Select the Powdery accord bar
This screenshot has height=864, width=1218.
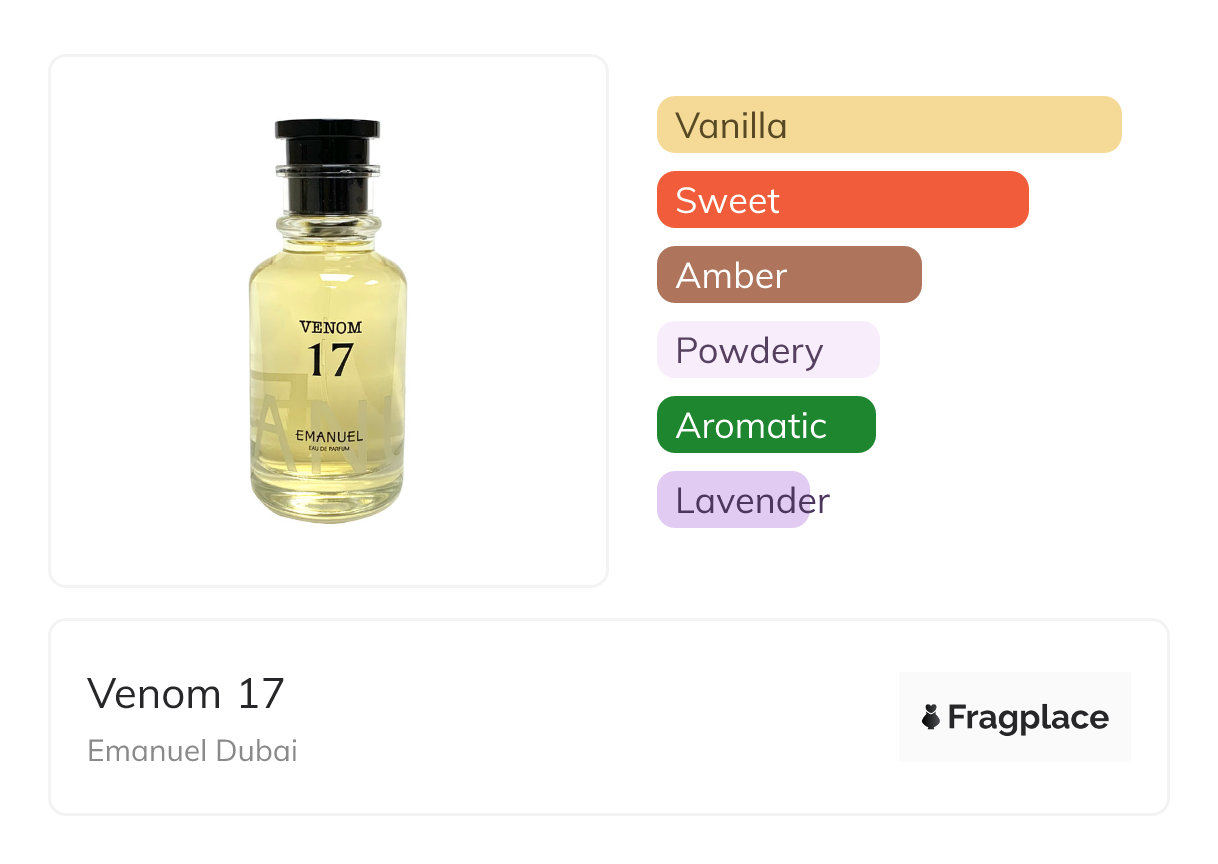click(768, 350)
